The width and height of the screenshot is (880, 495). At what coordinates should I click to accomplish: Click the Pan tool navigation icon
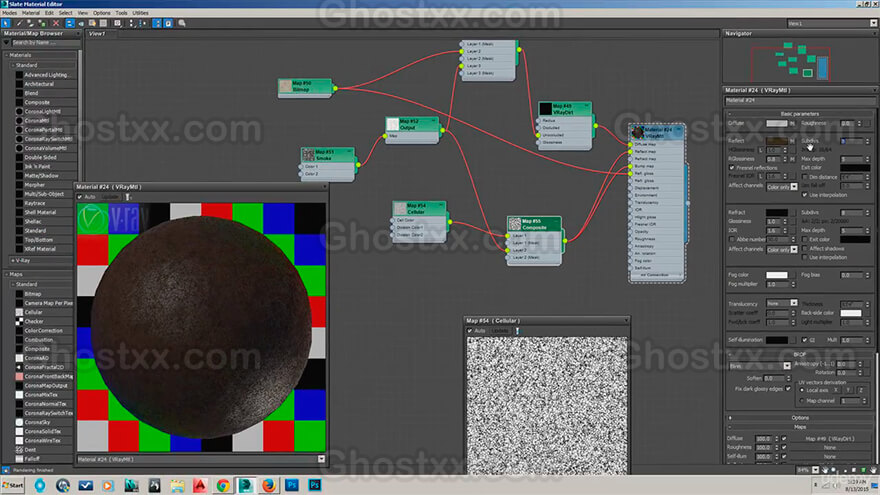pos(825,470)
